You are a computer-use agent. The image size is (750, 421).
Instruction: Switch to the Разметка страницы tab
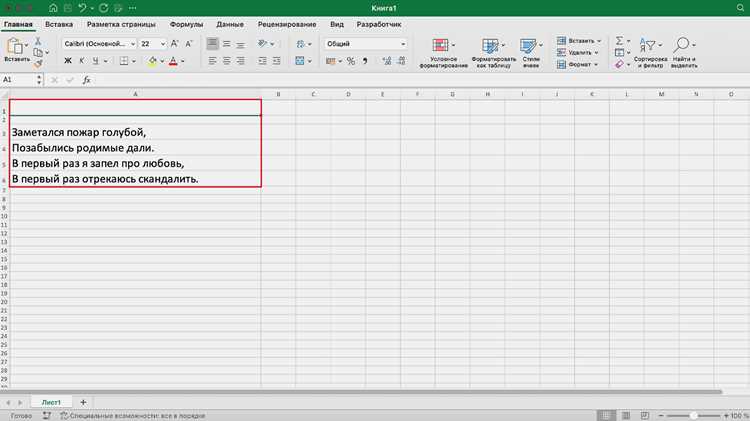121,24
